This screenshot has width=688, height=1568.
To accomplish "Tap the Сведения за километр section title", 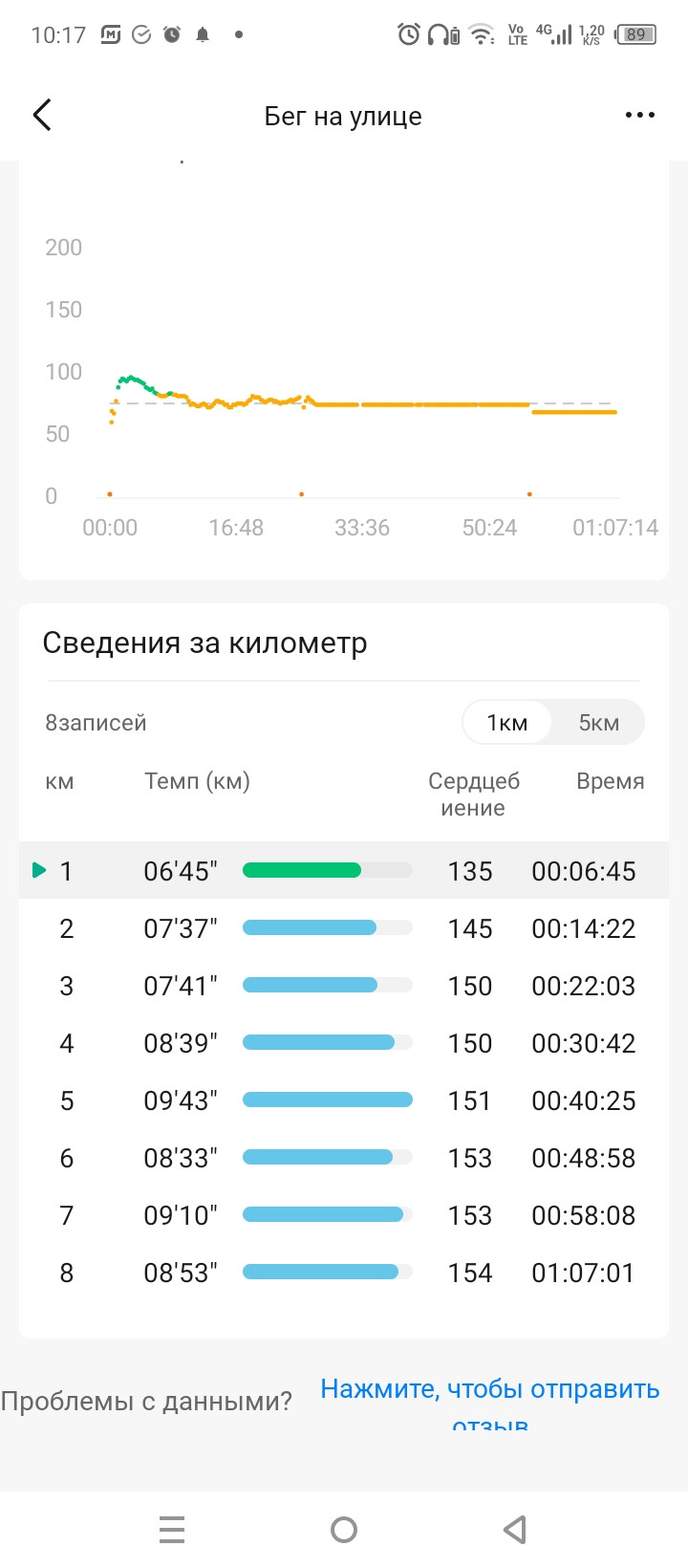I will [204, 643].
